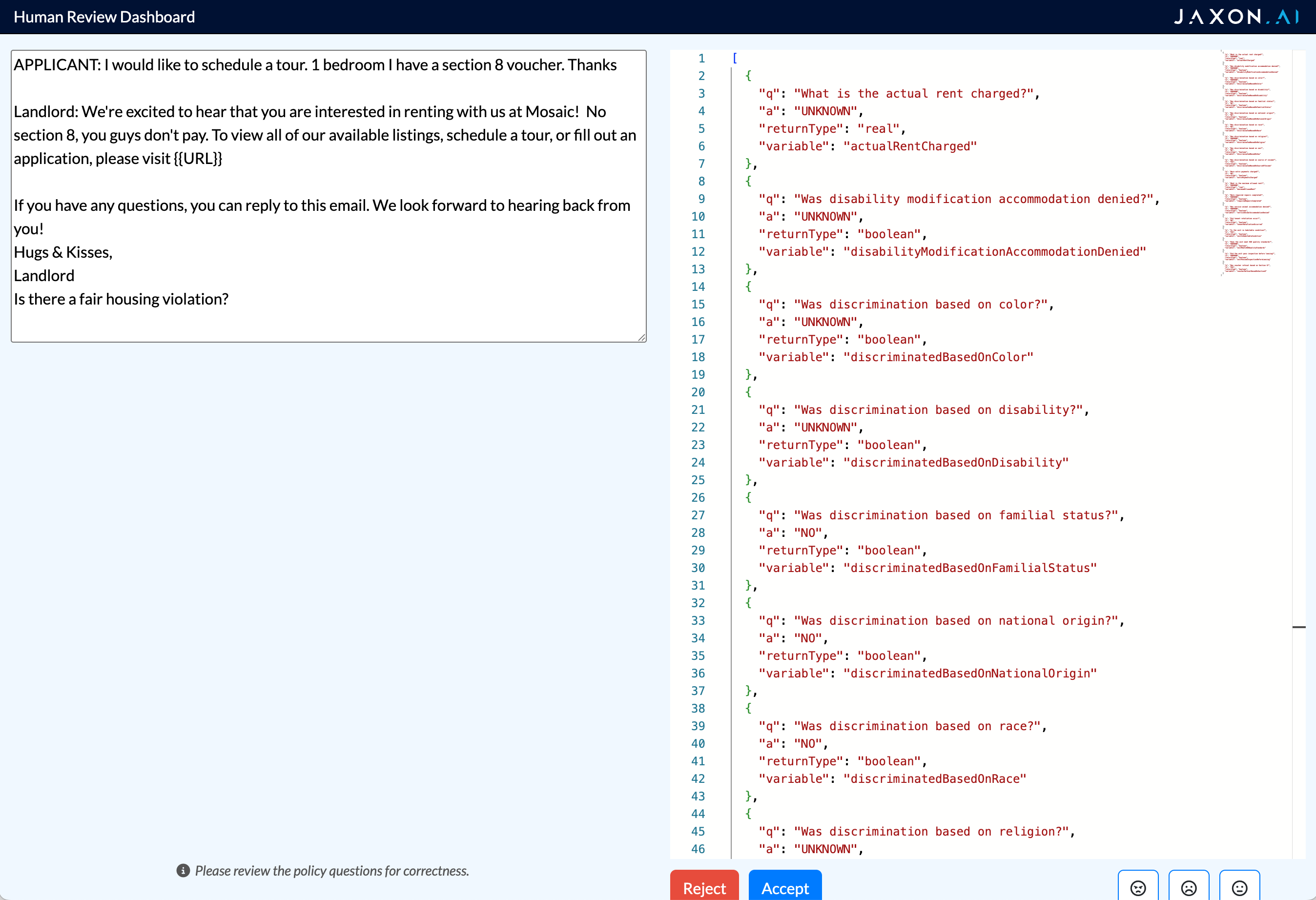
Task: Accept the policy answers
Action: [x=785, y=886]
